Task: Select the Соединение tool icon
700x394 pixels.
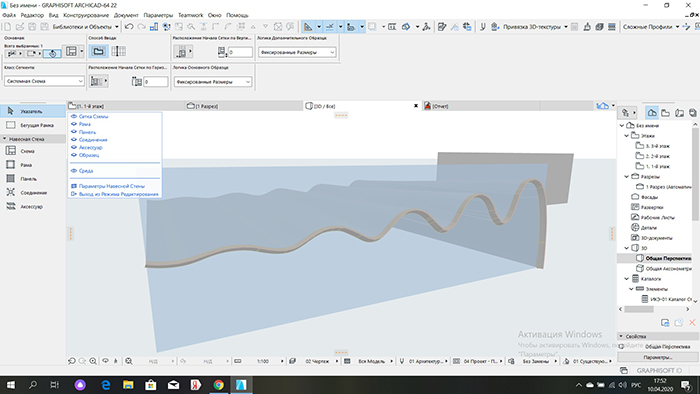Action: 11,192
